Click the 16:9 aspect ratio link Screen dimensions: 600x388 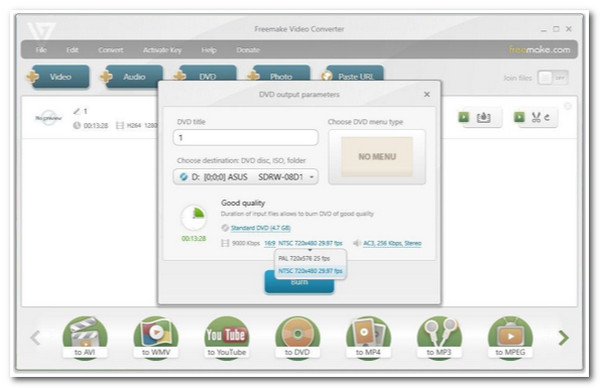tap(270, 243)
